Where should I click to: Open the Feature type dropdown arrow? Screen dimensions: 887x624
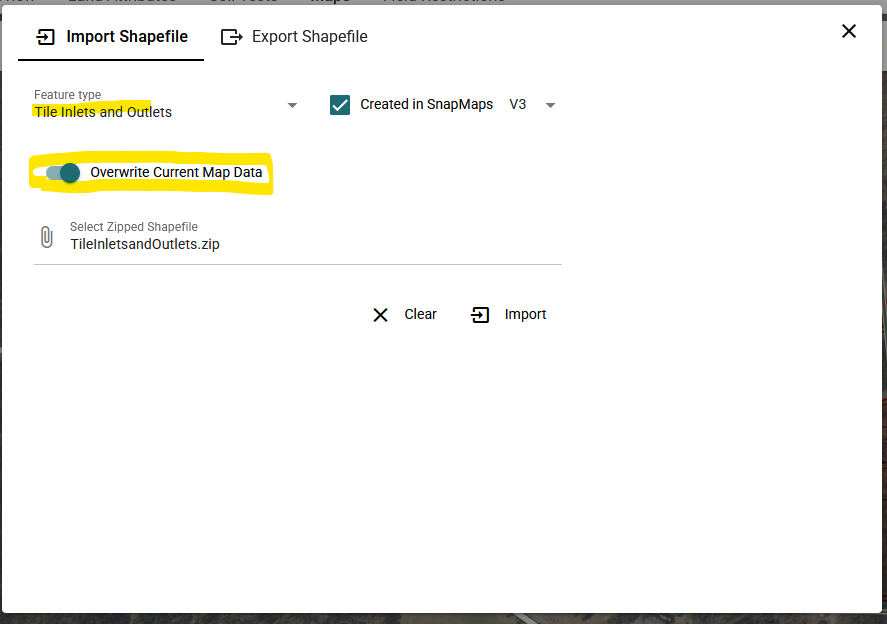tap(292, 104)
